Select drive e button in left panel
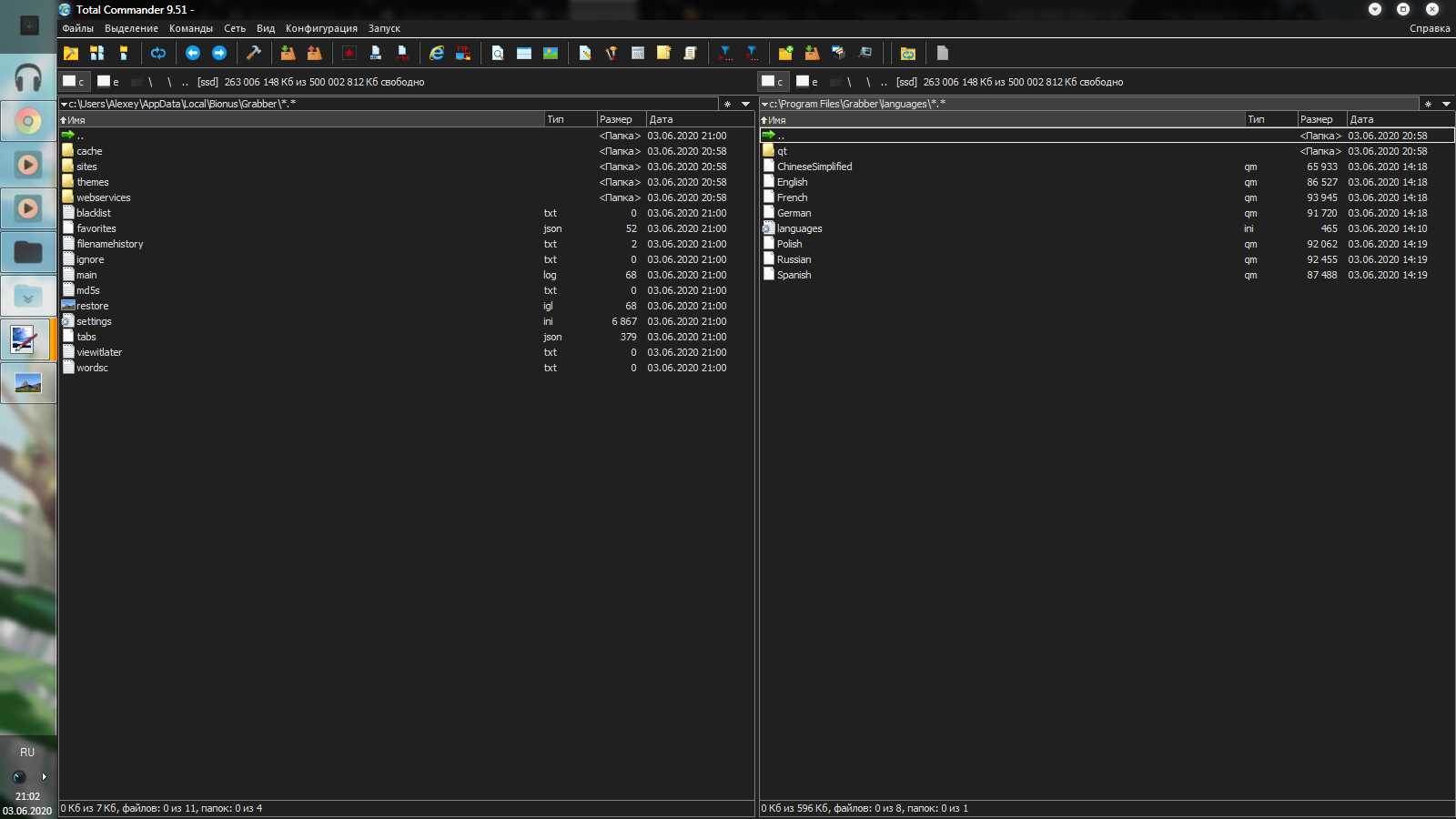 click(x=108, y=81)
